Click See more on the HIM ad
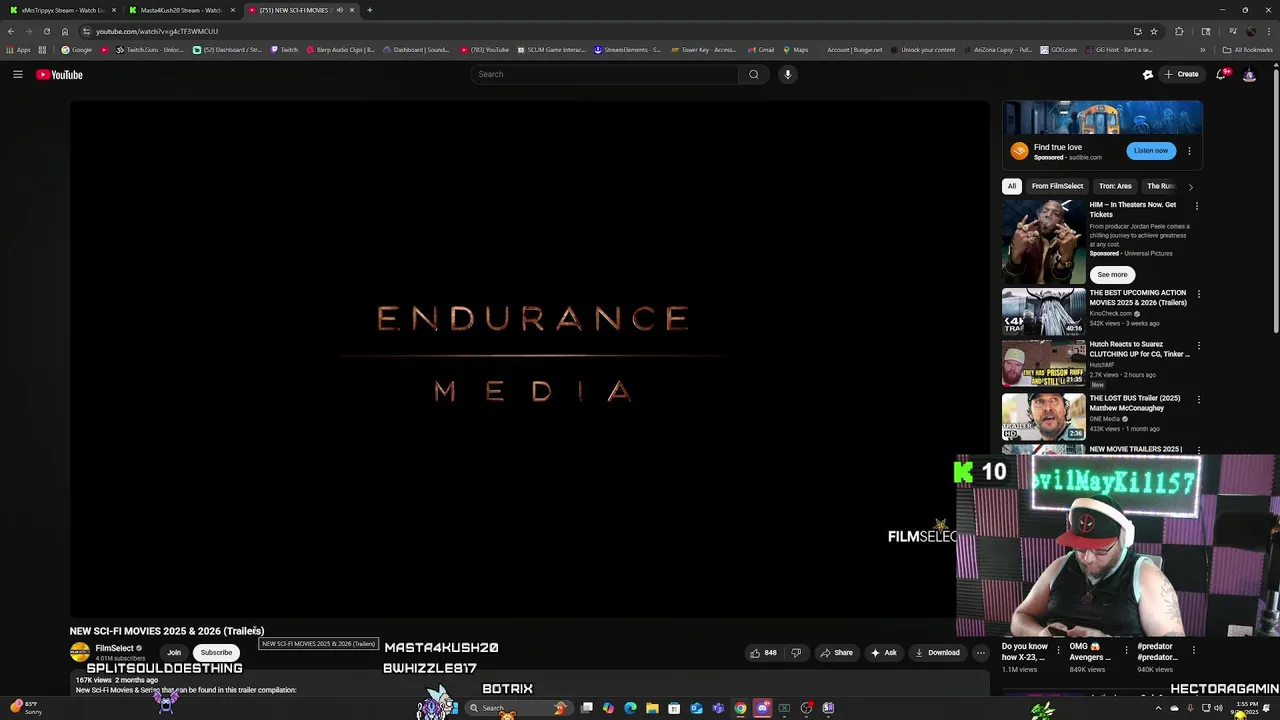The image size is (1280, 720). click(1112, 275)
